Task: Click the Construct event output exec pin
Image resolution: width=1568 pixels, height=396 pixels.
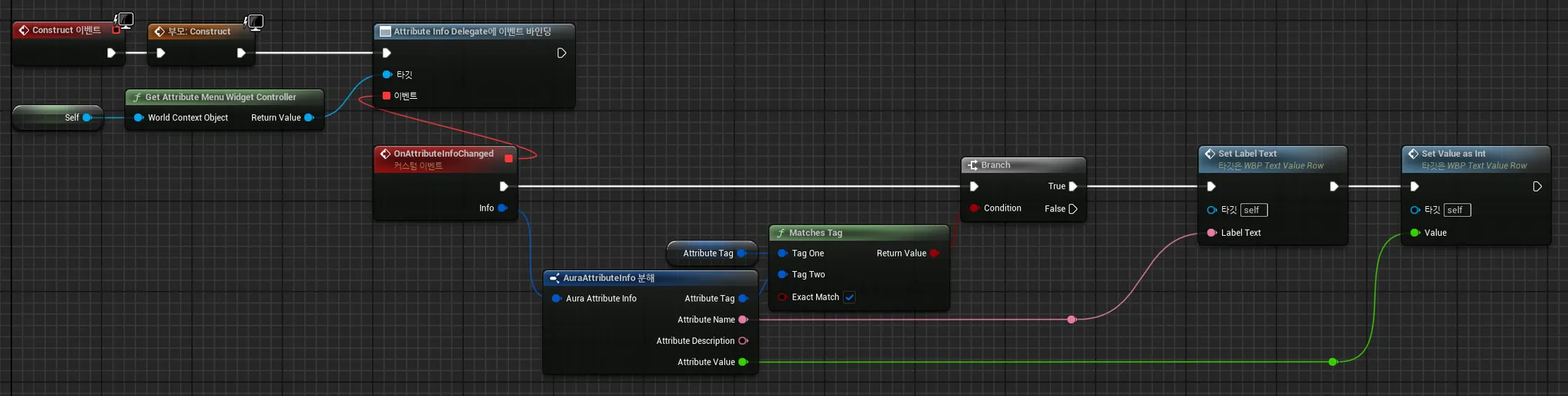Action: click(x=111, y=53)
